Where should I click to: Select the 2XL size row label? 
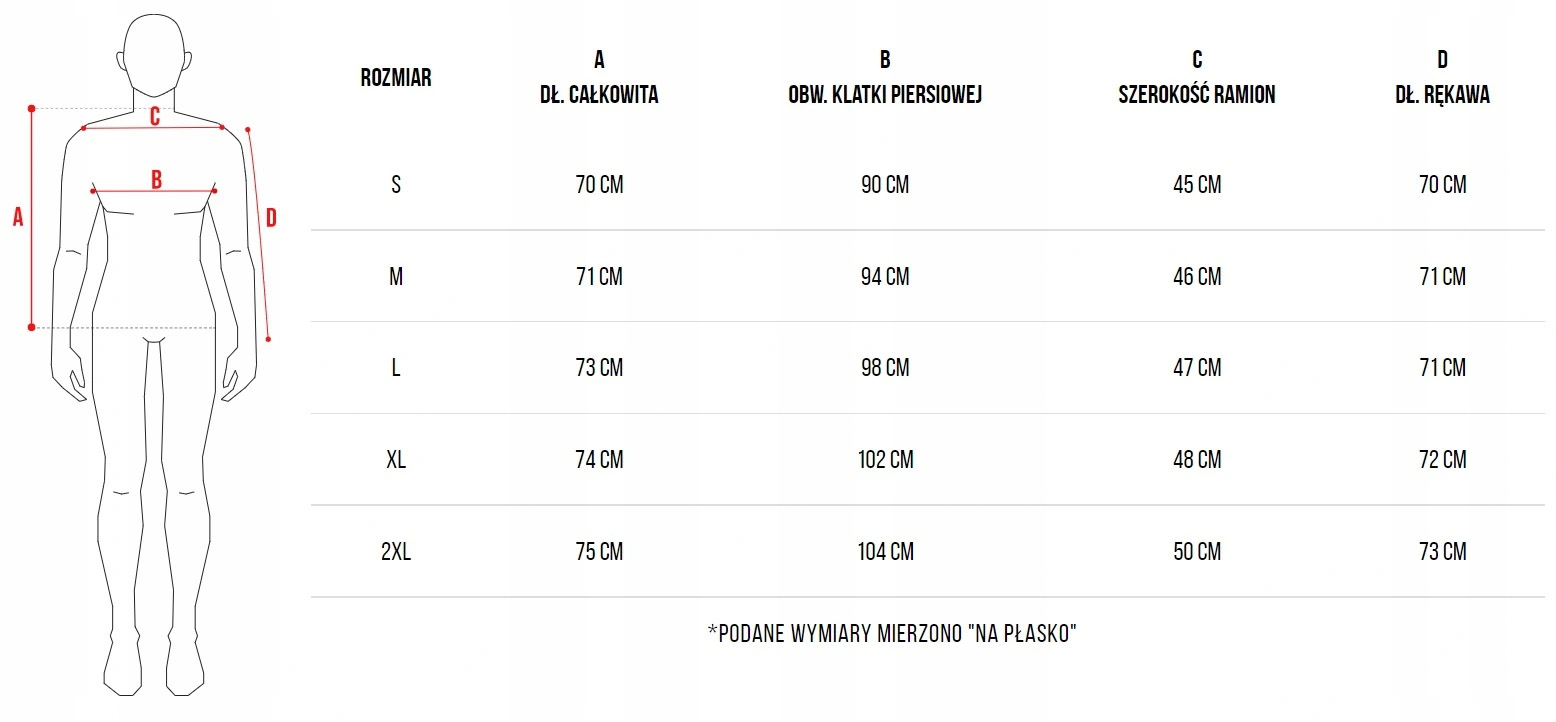pos(396,552)
